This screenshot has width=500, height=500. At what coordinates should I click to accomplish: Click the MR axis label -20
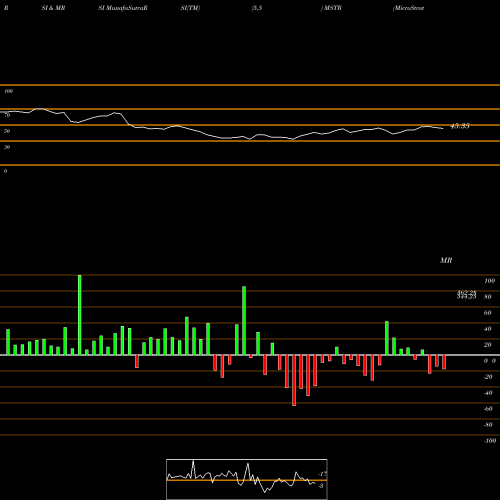click(x=488, y=377)
